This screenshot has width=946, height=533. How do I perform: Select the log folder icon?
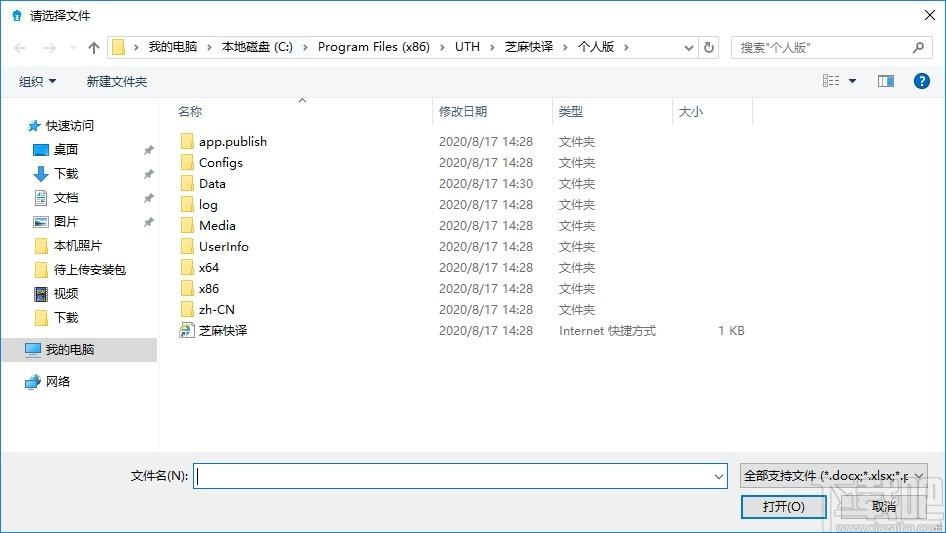point(187,205)
